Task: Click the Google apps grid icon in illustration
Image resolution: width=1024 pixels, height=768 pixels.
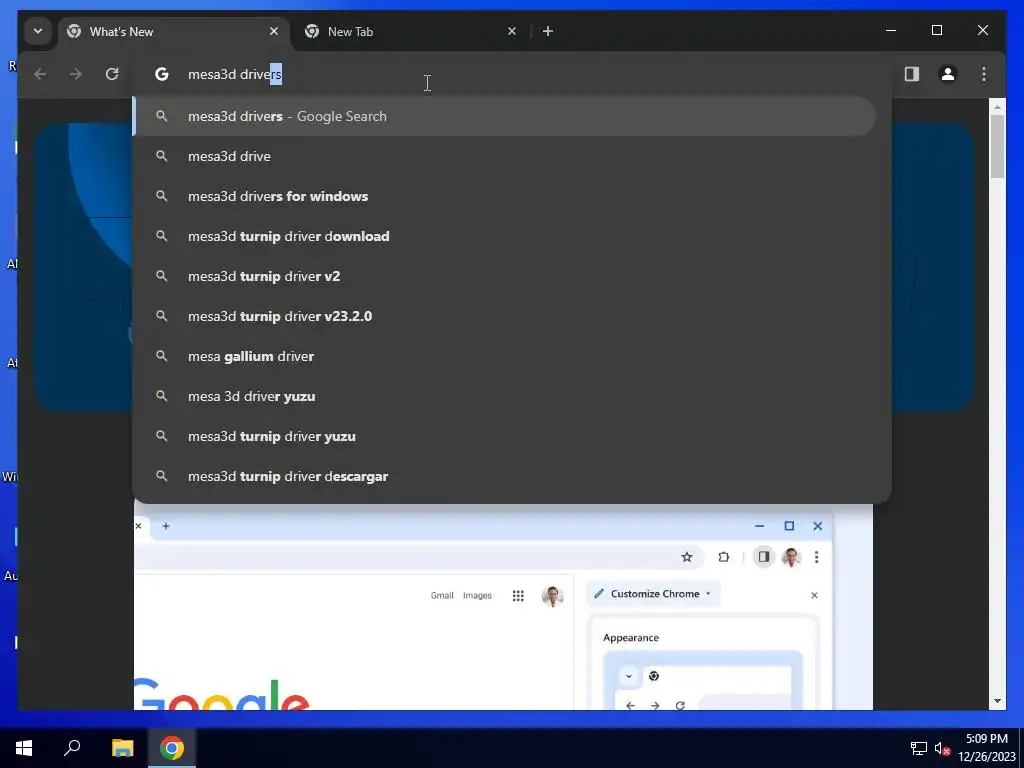Action: [518, 596]
